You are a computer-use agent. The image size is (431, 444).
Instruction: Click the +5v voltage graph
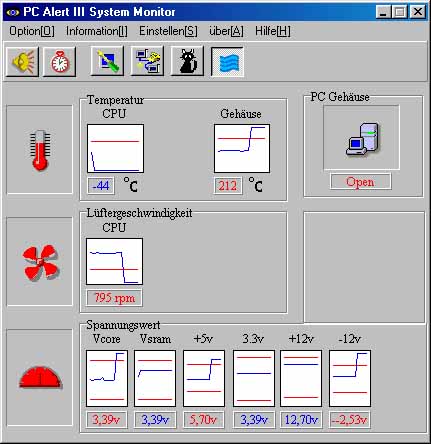pyautogui.click(x=204, y=378)
